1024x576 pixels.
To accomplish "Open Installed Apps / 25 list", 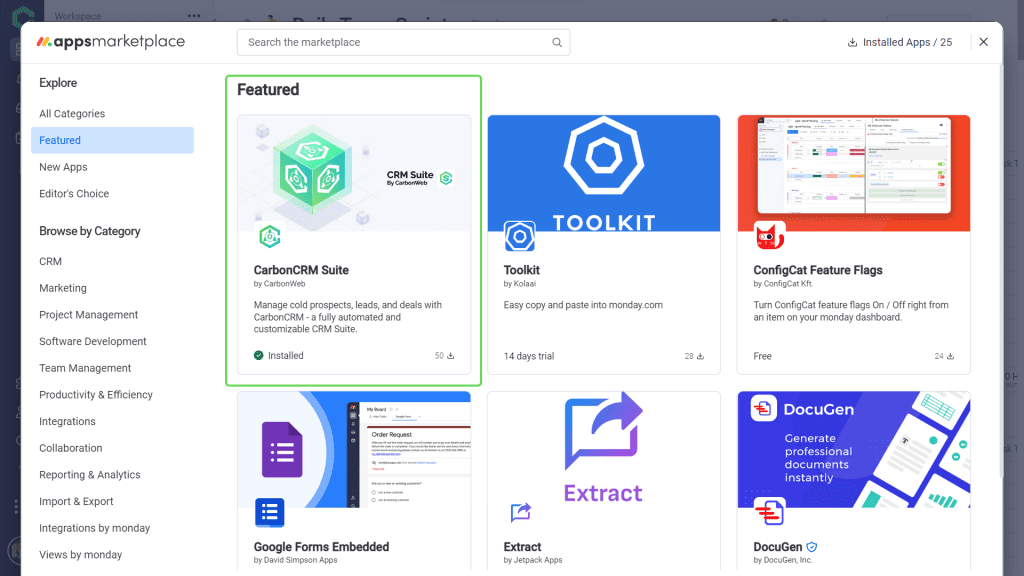I will (x=900, y=42).
